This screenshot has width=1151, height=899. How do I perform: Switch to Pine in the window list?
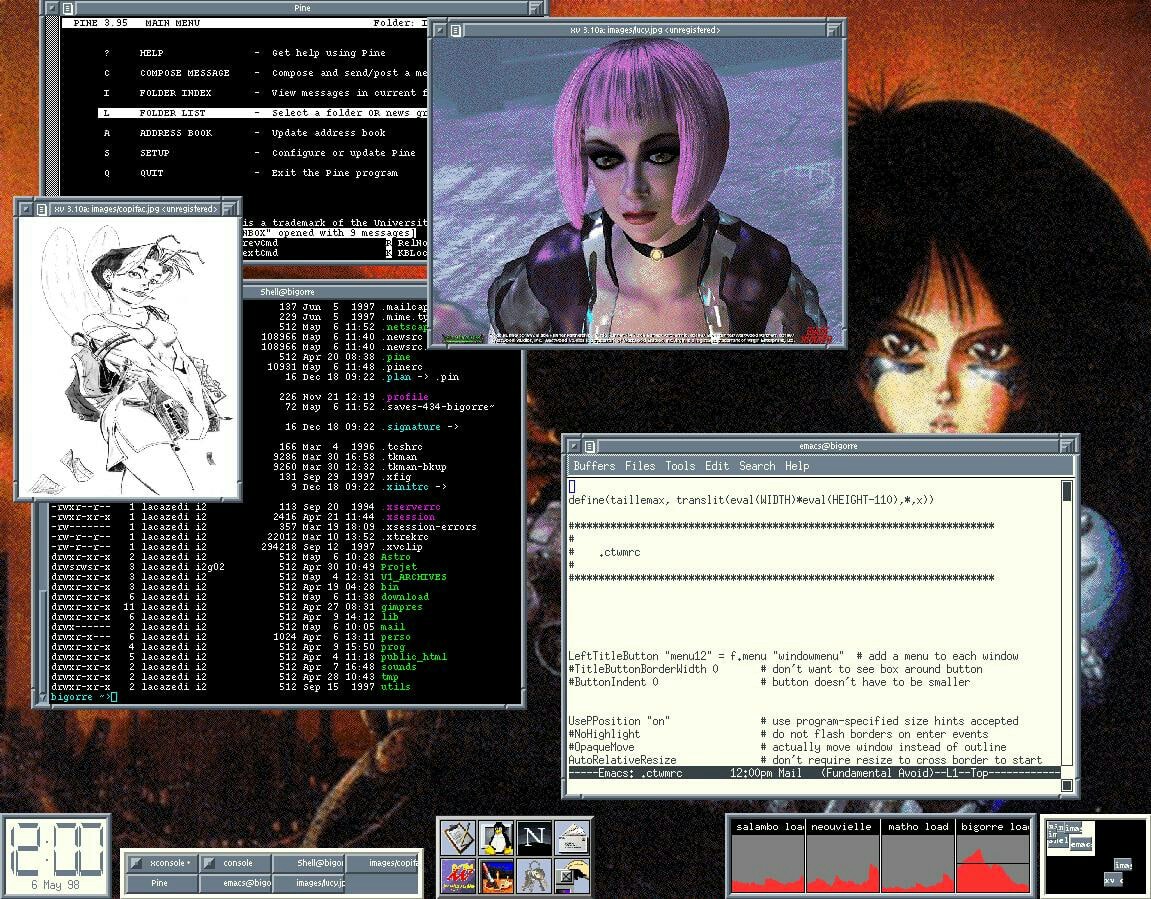click(160, 883)
